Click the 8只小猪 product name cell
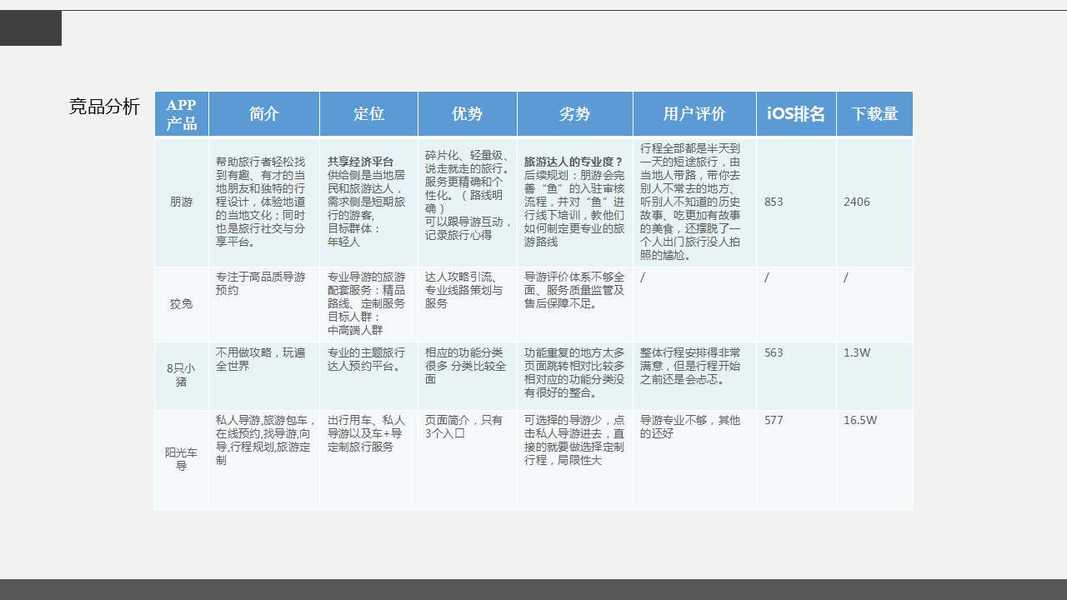The image size is (1067, 600). [182, 375]
